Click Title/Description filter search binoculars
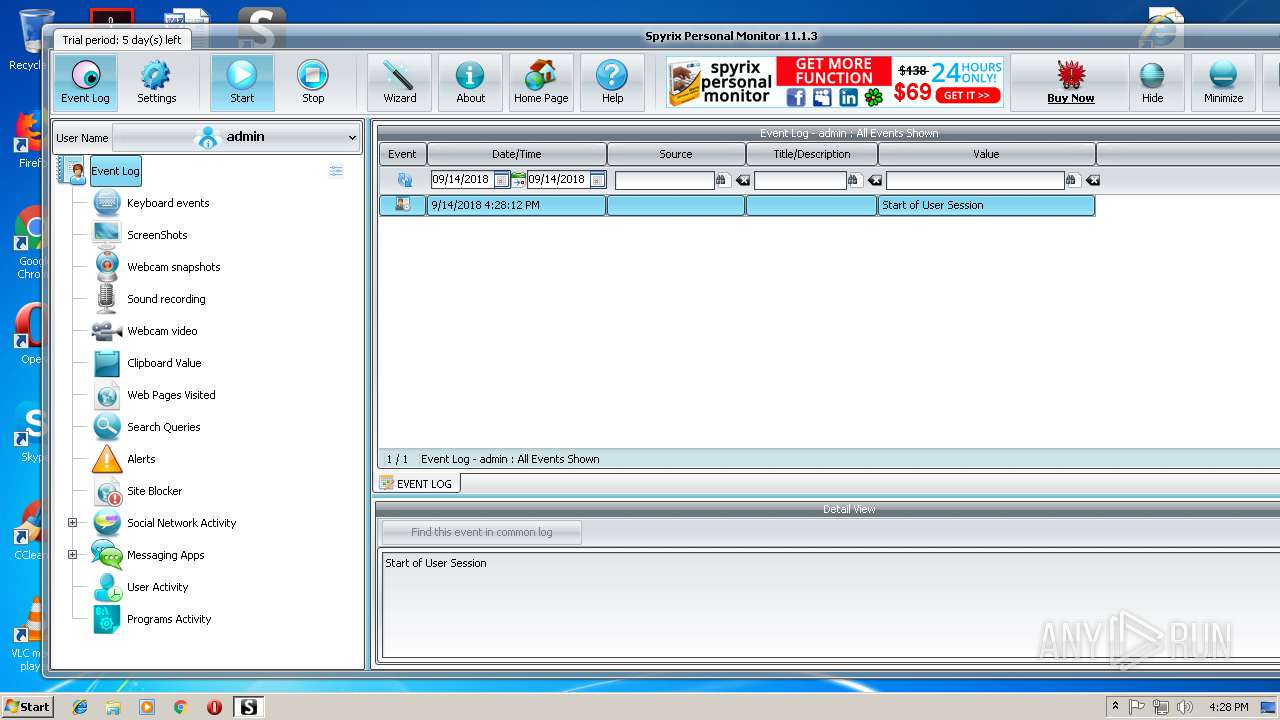The image size is (1280, 720). [854, 180]
